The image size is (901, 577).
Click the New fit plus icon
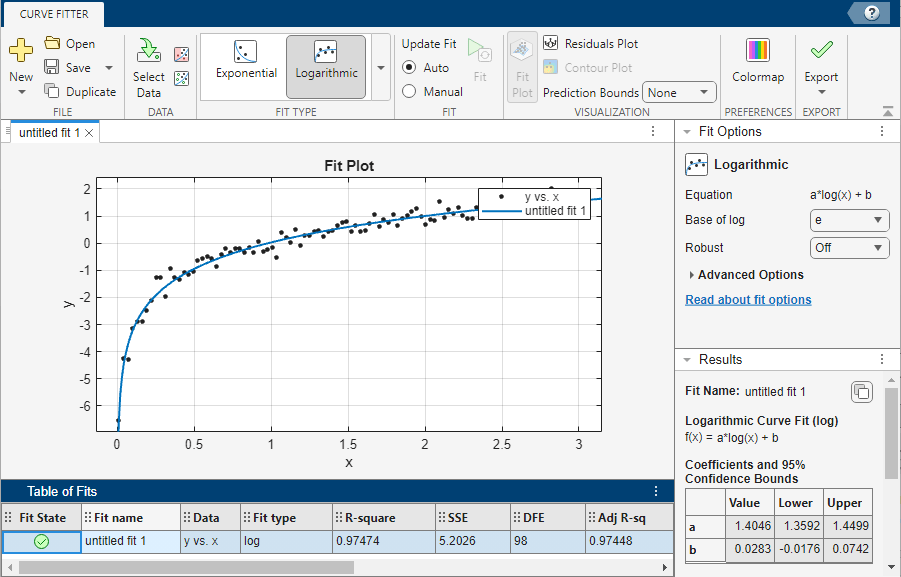click(21, 50)
